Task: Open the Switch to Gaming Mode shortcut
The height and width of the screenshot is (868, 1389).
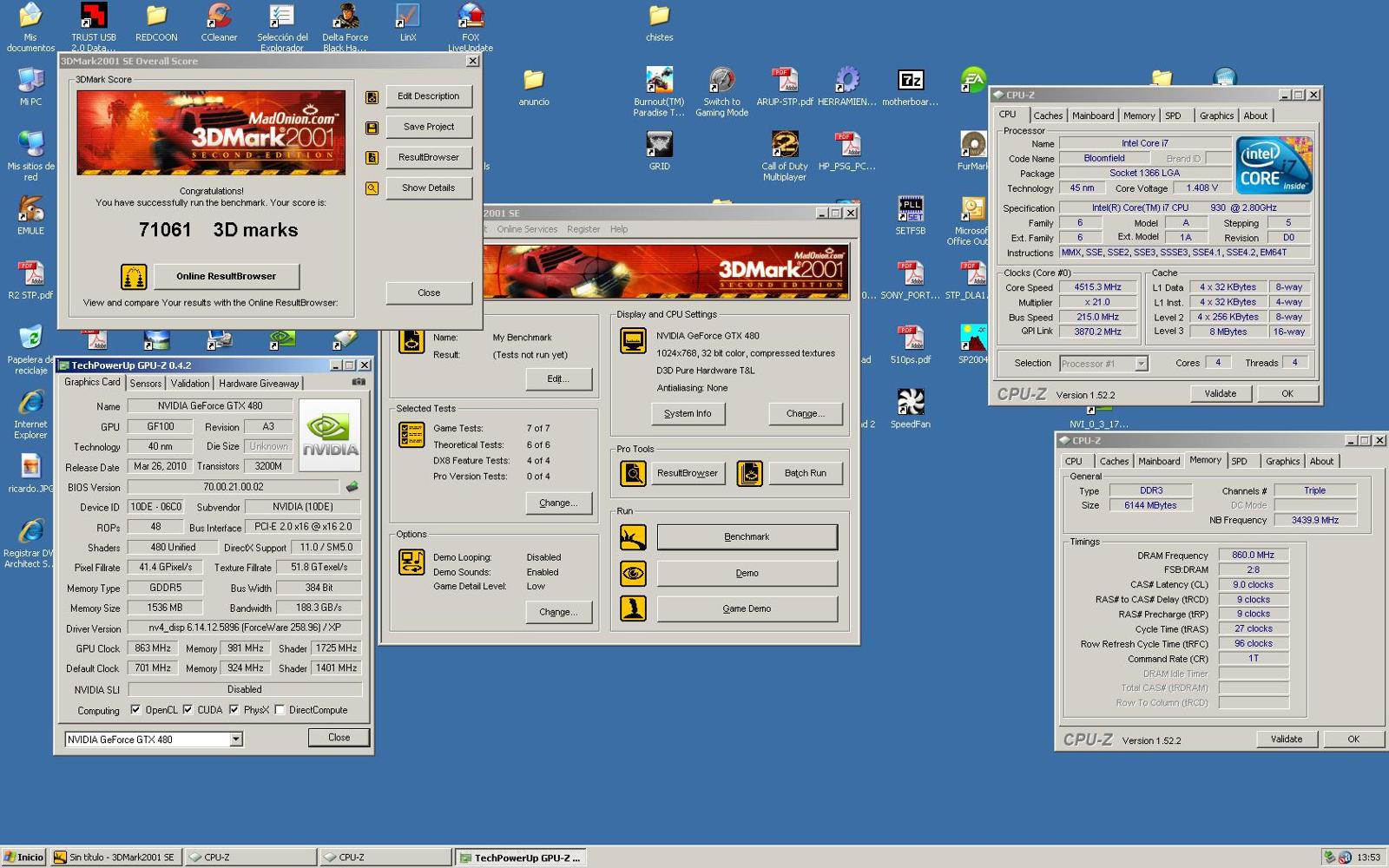Action: click(721, 91)
